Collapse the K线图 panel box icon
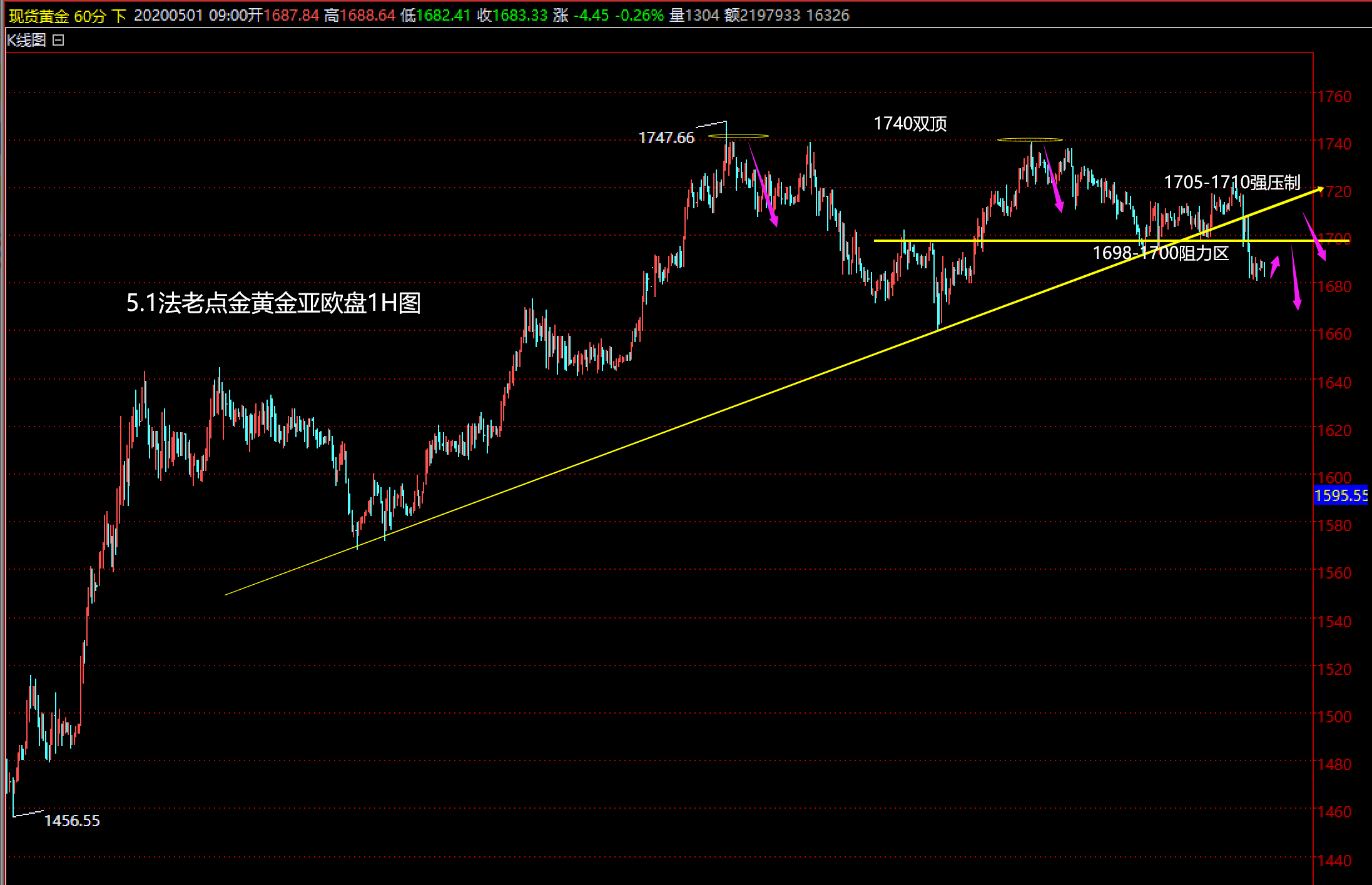This screenshot has height=885, width=1372. pyautogui.click(x=58, y=41)
